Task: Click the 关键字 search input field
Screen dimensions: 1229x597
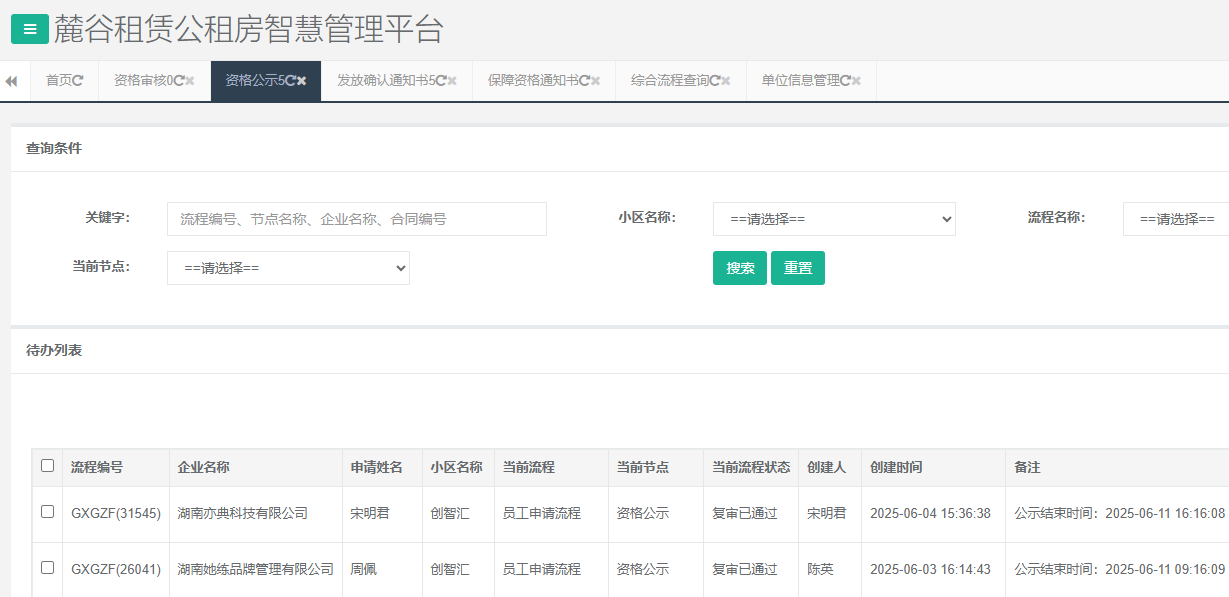Action: [356, 219]
